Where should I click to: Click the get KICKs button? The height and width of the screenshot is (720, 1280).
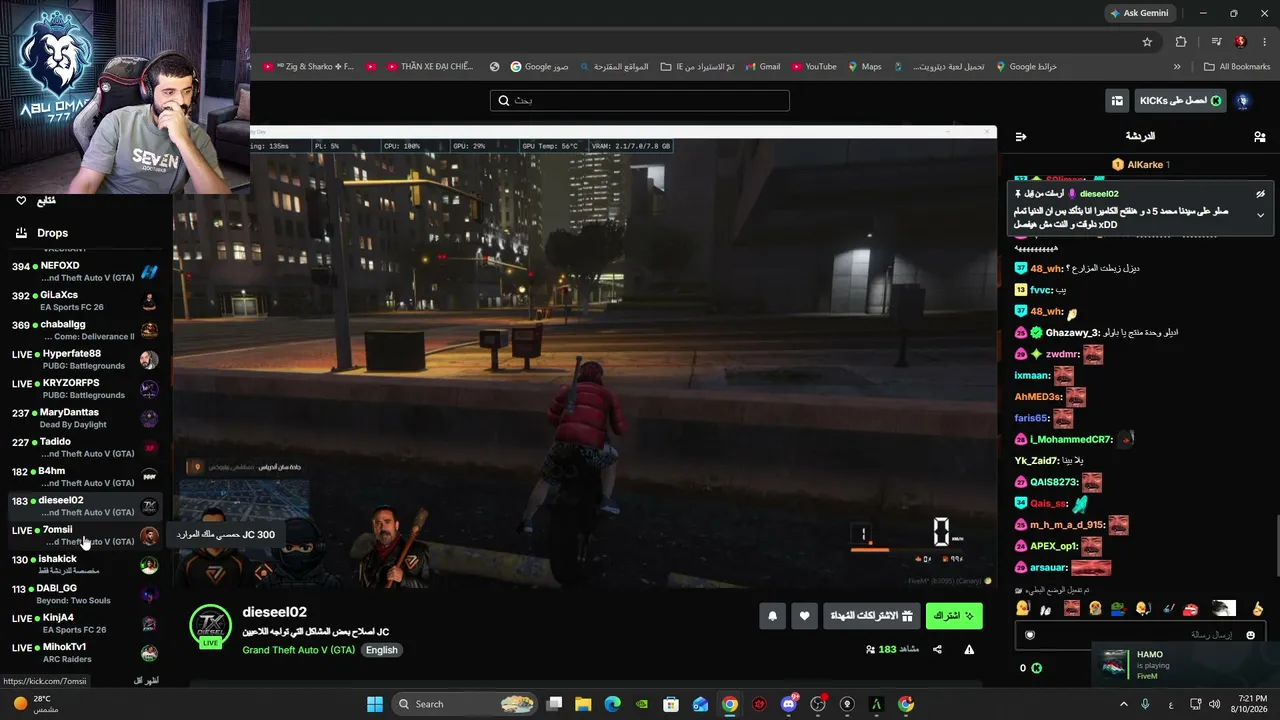tap(1180, 101)
